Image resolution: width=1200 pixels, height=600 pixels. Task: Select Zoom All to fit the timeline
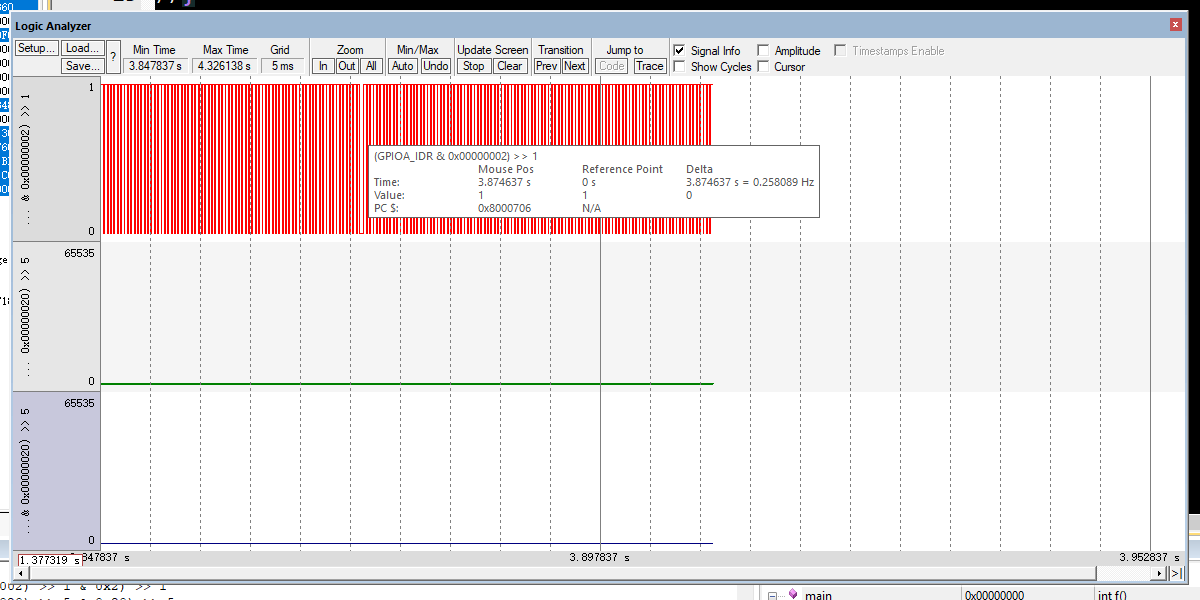[370, 65]
